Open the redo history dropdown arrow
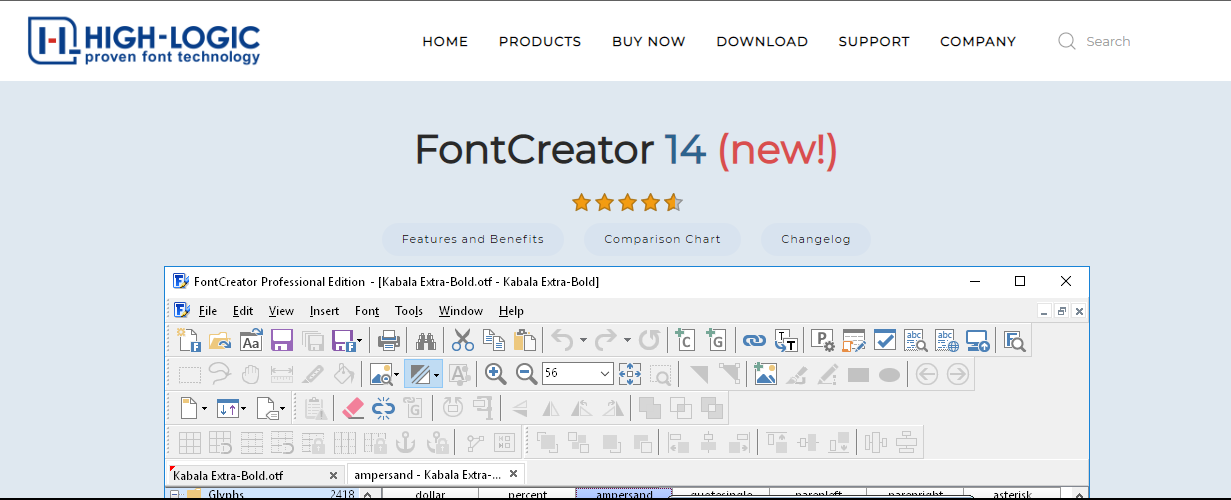 627,340
